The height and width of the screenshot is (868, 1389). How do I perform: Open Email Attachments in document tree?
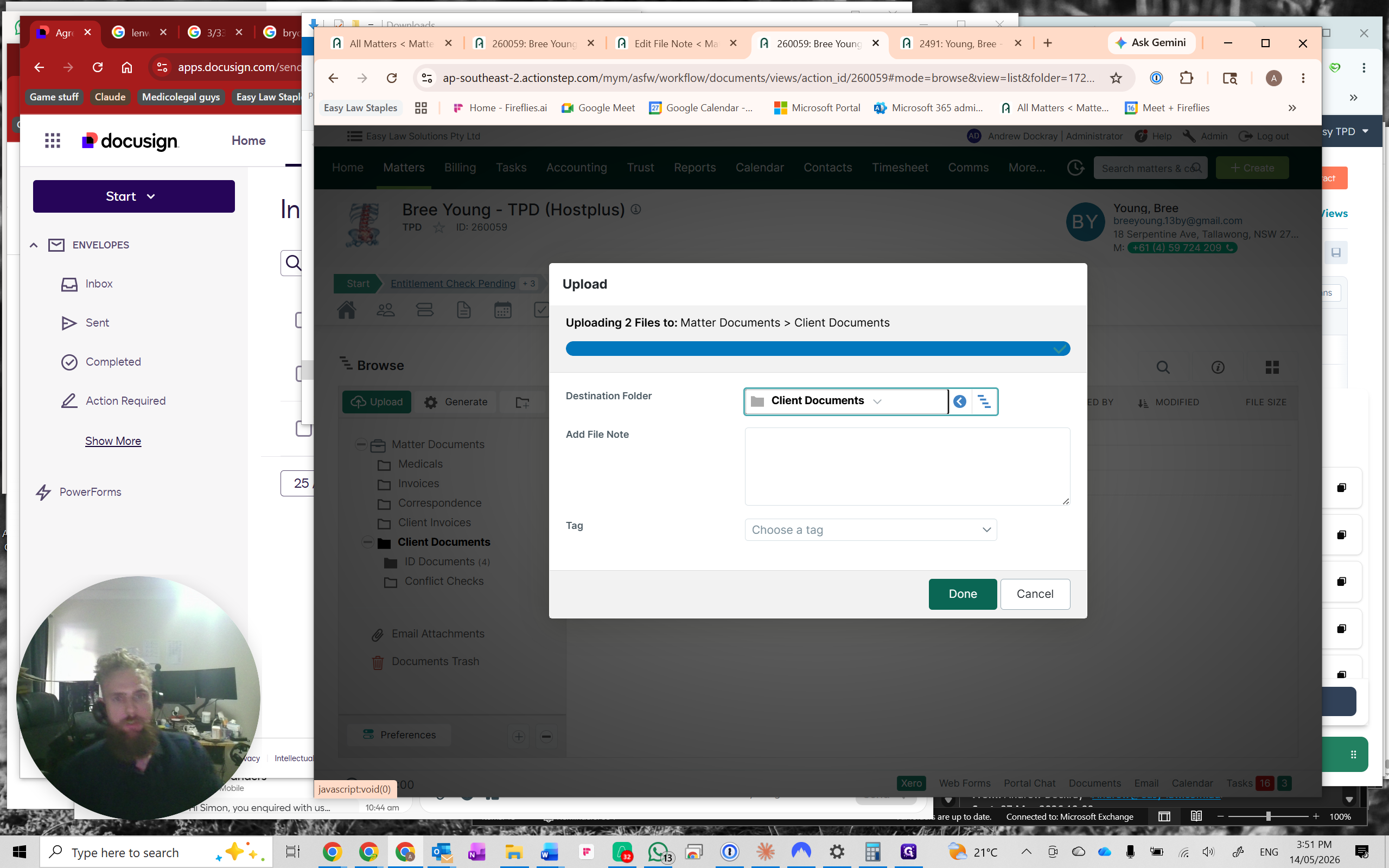(x=437, y=634)
